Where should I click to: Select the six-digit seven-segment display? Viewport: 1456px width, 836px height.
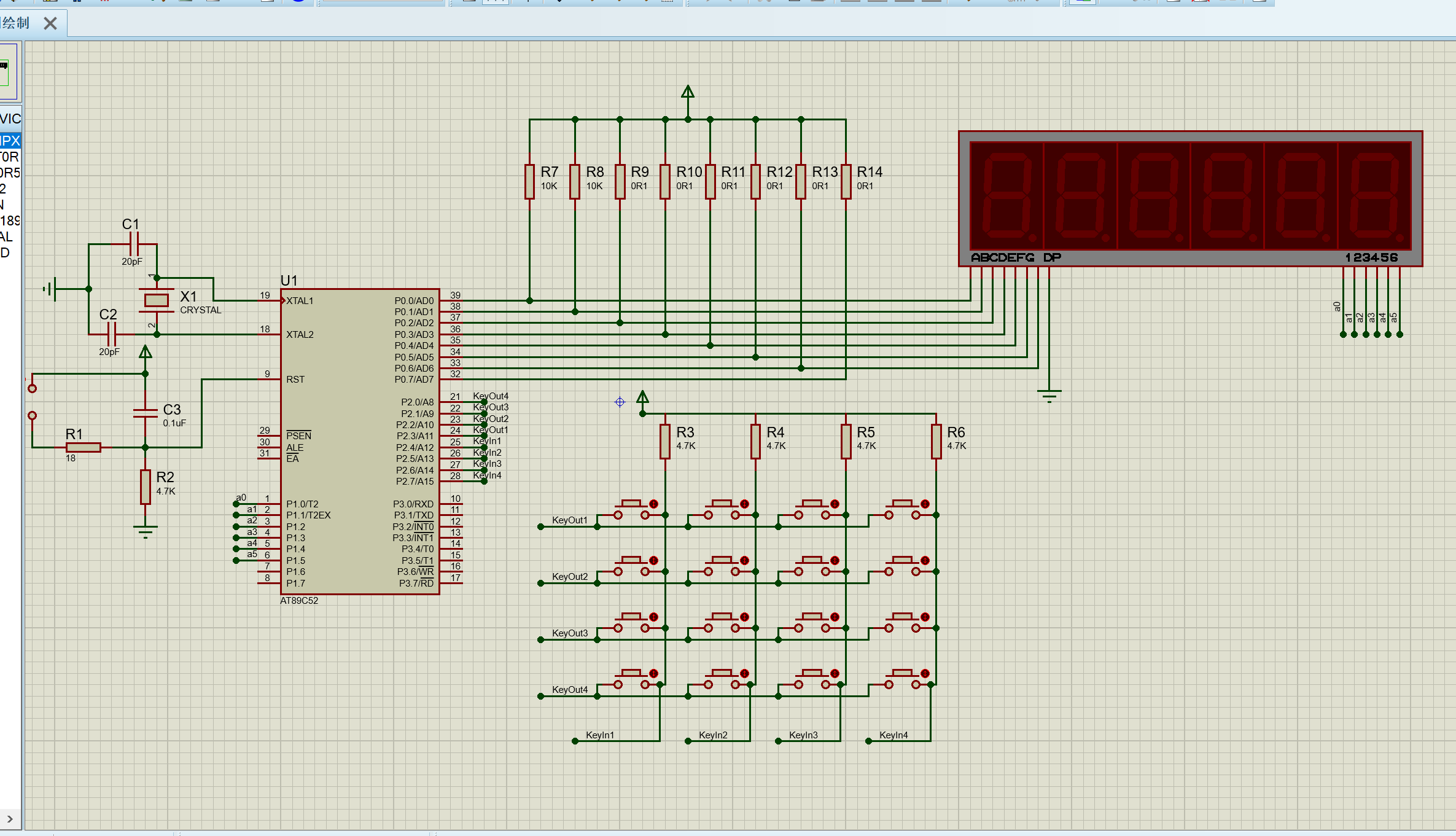1190,198
